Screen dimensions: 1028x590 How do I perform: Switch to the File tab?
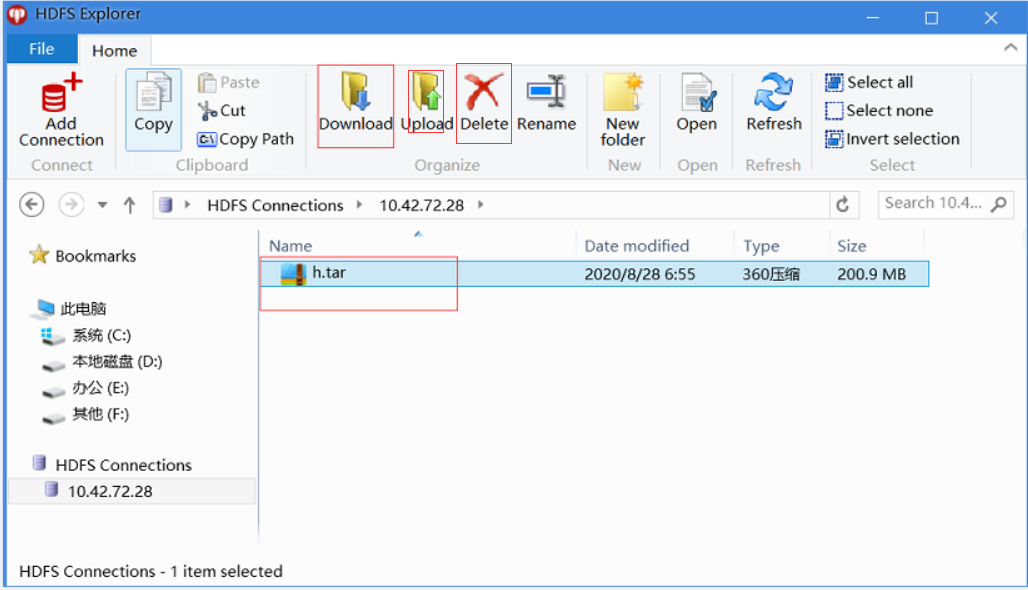click(x=41, y=48)
